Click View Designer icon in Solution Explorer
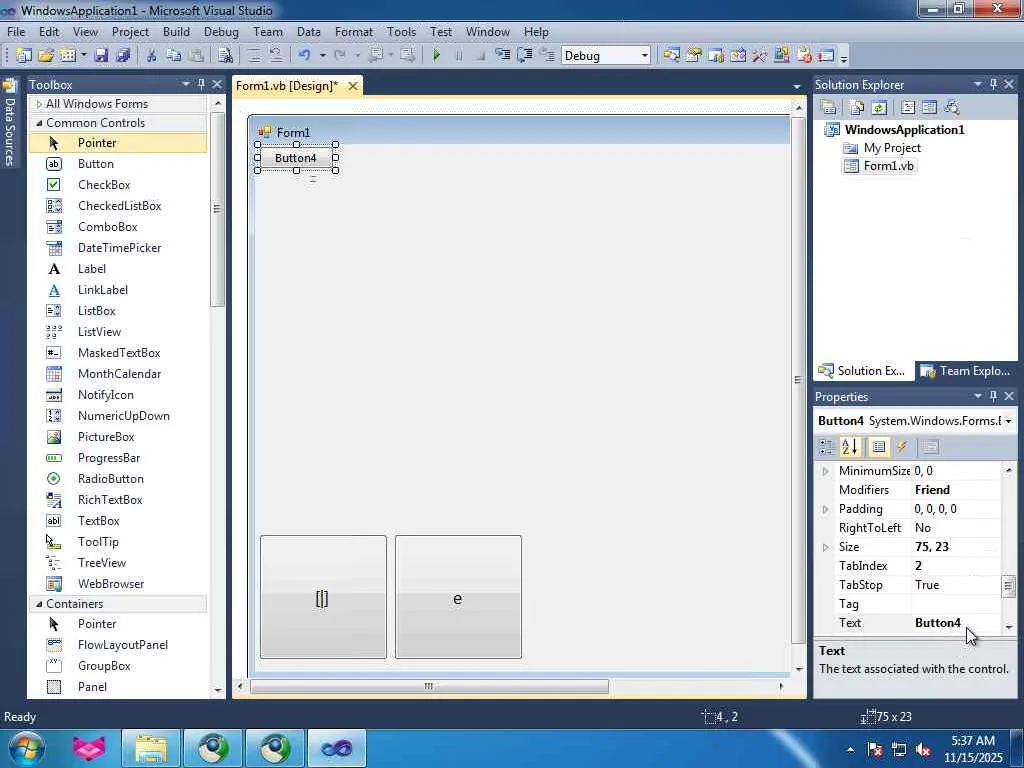 point(929,107)
